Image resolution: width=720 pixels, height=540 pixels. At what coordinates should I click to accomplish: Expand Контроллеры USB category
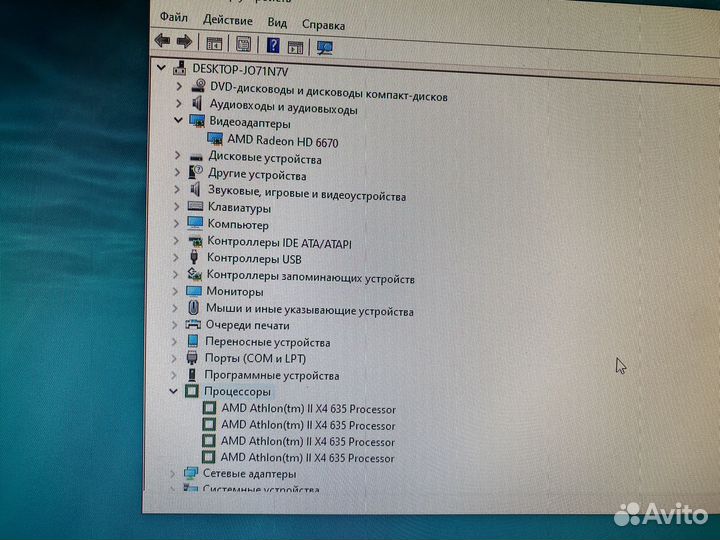click(176, 257)
